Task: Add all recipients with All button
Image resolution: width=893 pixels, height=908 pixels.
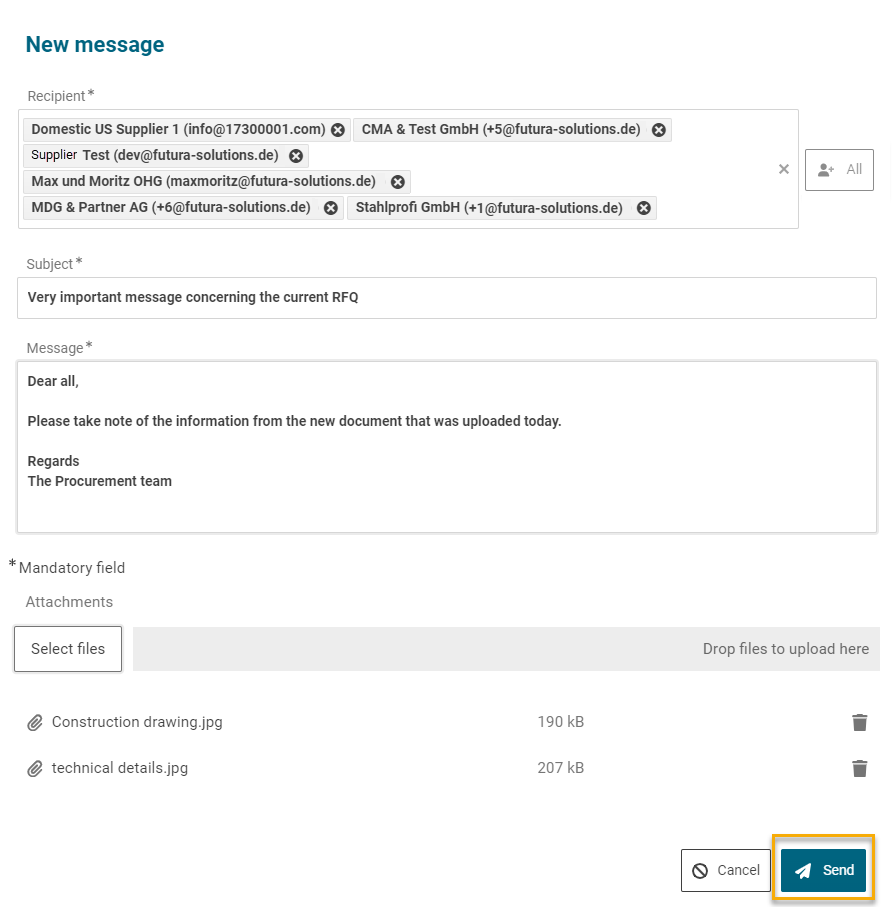Action: [x=839, y=170]
